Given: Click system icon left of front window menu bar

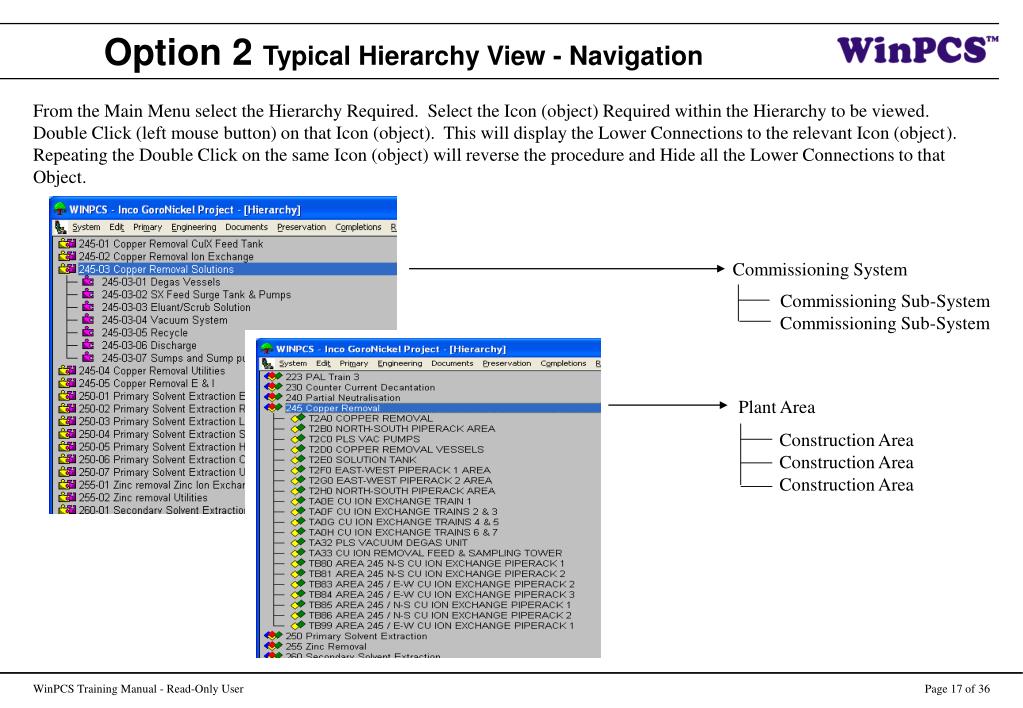Looking at the screenshot, I should pos(267,363).
